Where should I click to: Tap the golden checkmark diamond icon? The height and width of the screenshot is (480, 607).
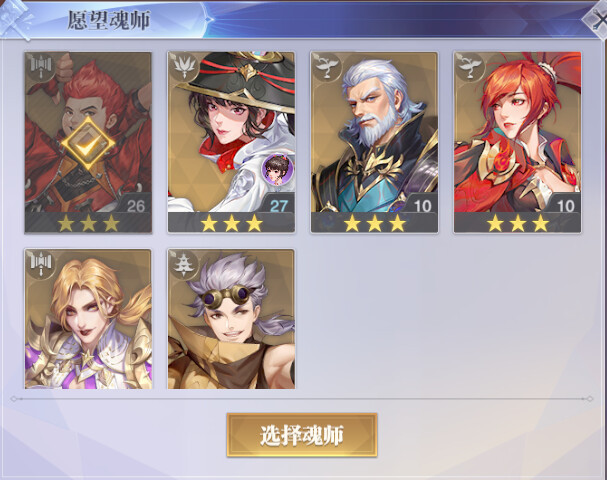coord(88,143)
